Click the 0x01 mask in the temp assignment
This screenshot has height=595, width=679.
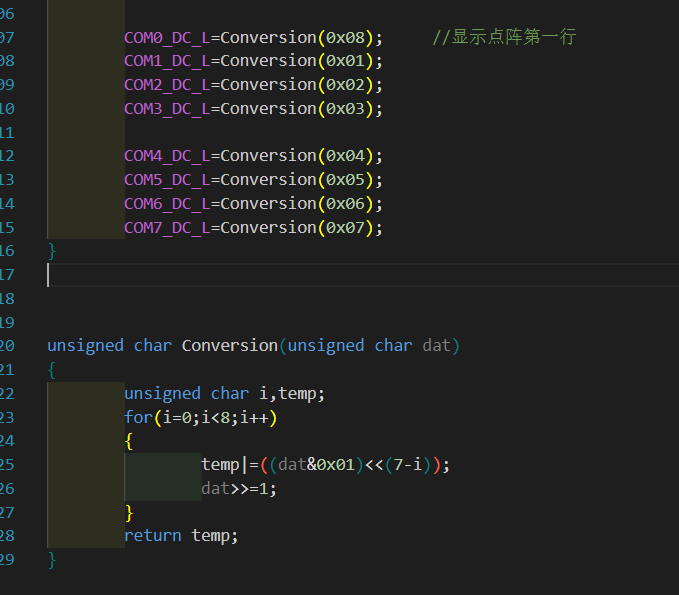pos(335,464)
